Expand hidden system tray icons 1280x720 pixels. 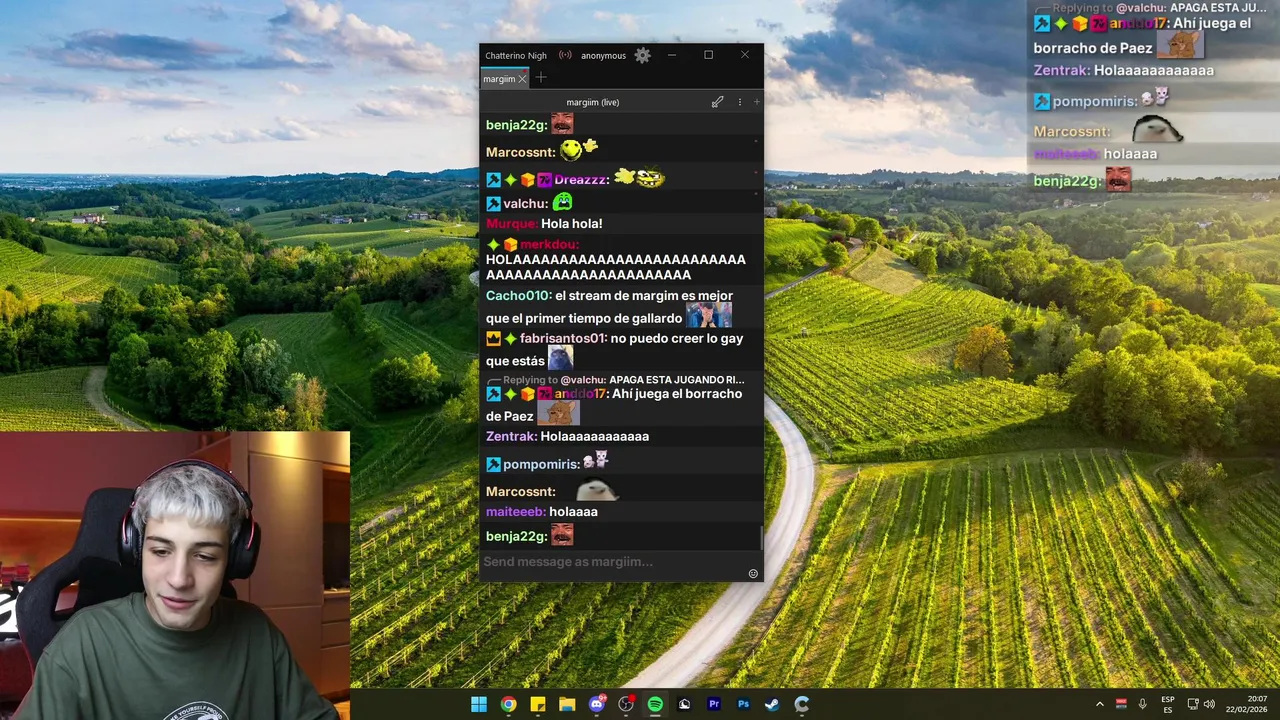click(x=1100, y=704)
